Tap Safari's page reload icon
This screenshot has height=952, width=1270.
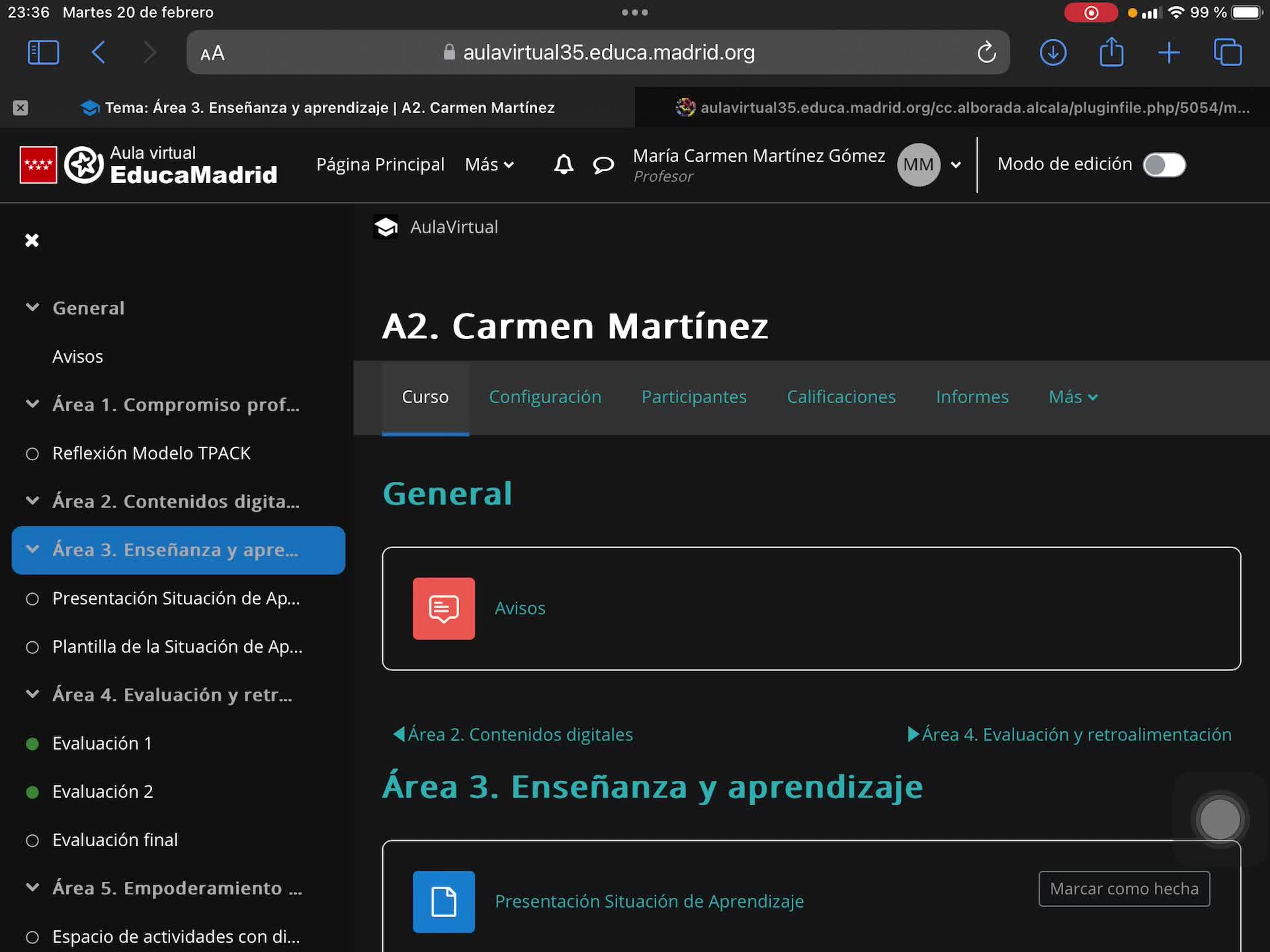[x=986, y=52]
